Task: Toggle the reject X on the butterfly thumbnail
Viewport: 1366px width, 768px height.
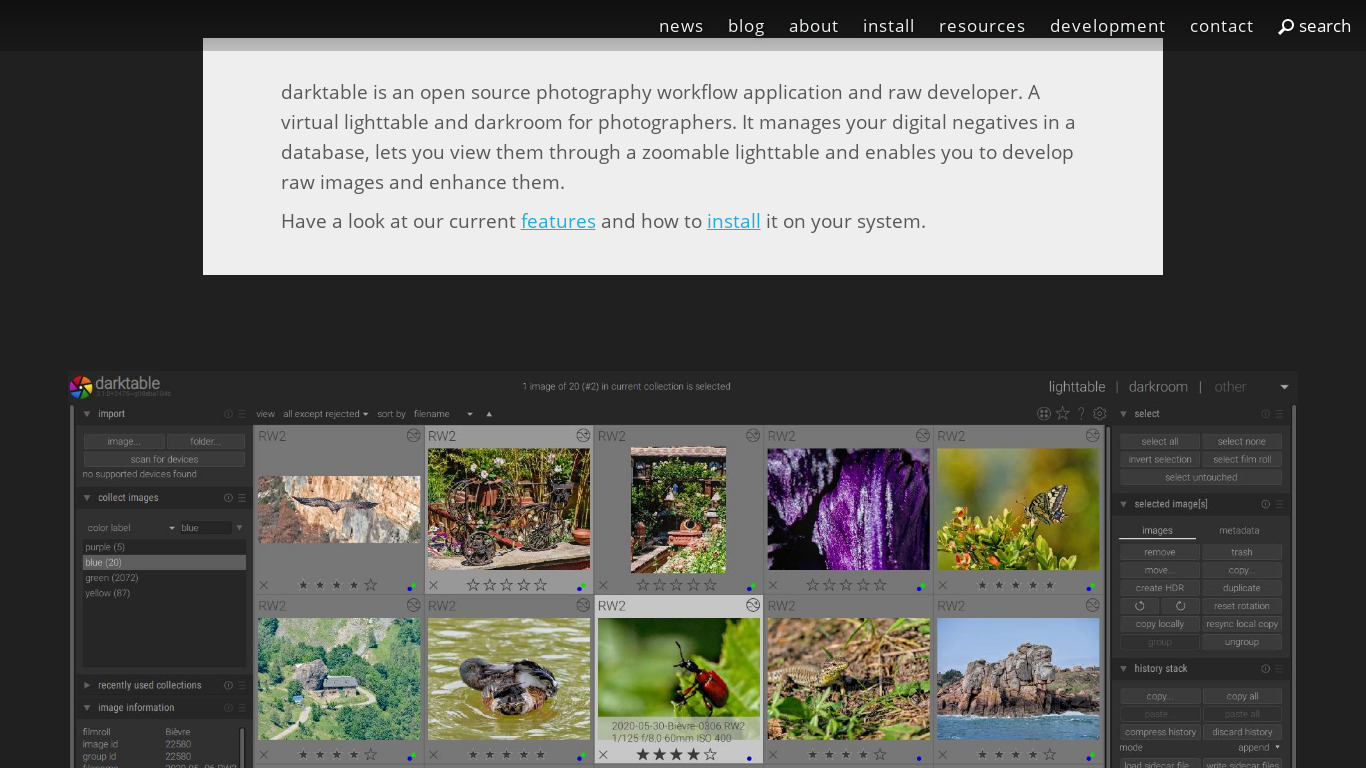Action: coord(943,586)
